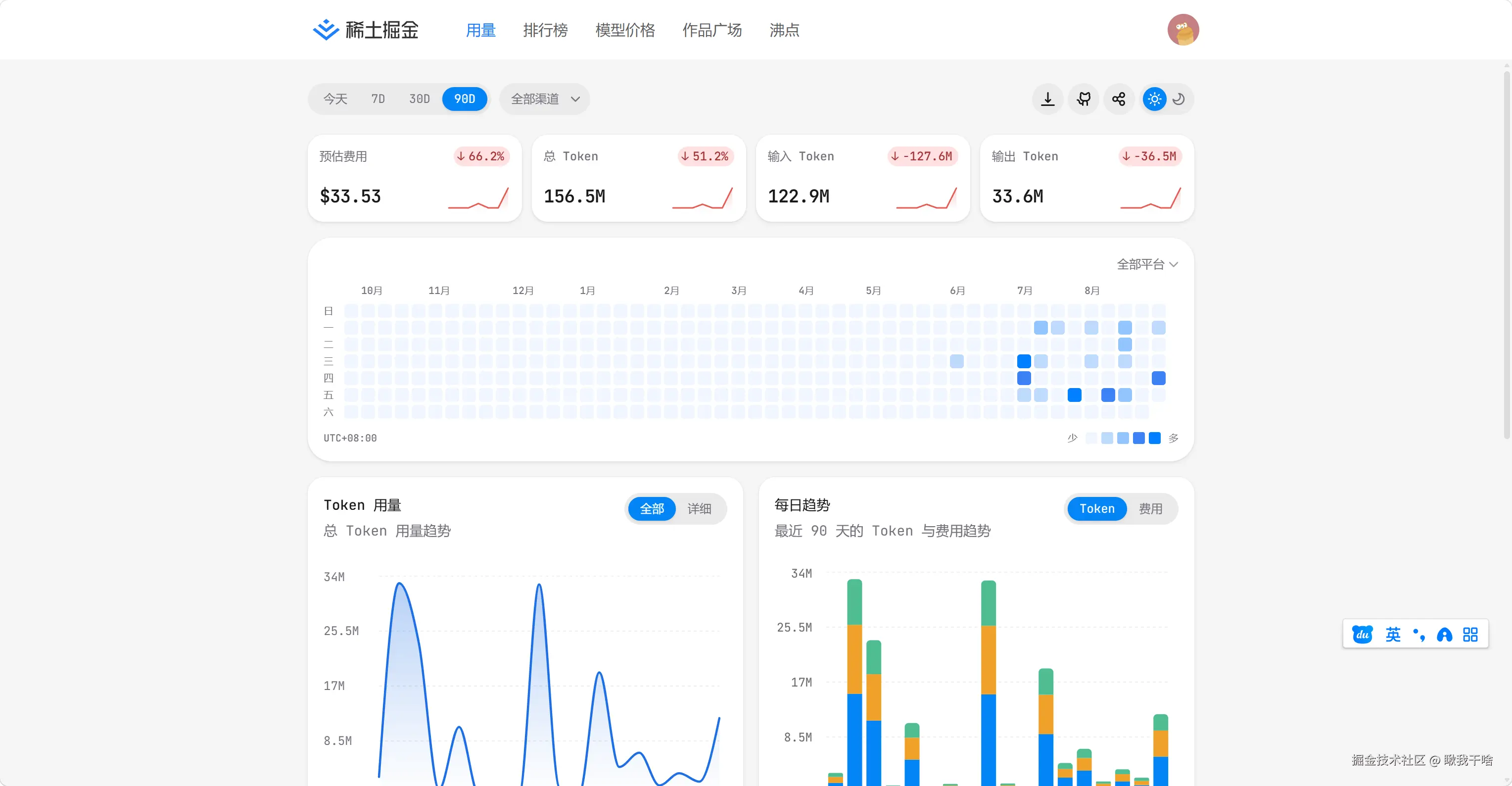
Task: Open the 沸点 tab
Action: pos(784,29)
